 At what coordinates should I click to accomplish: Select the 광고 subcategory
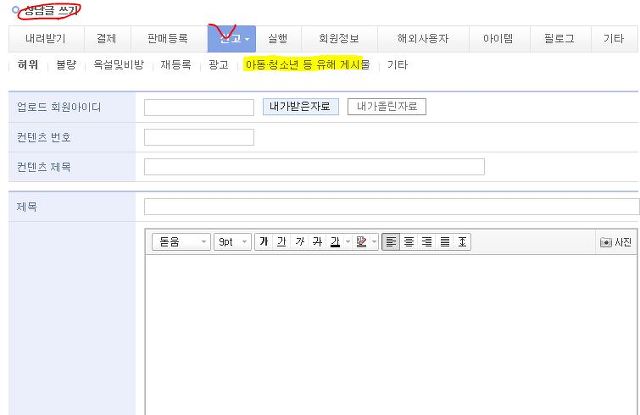coord(218,65)
